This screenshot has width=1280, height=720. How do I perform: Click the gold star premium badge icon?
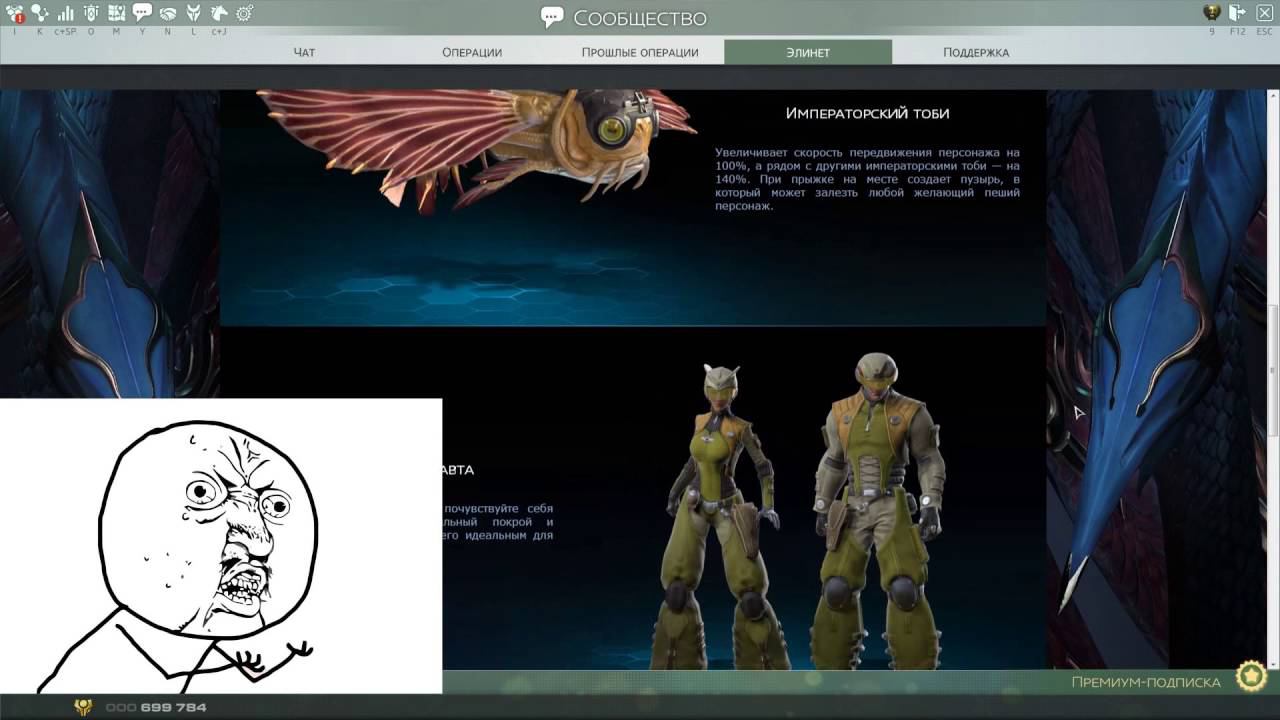pos(1251,677)
